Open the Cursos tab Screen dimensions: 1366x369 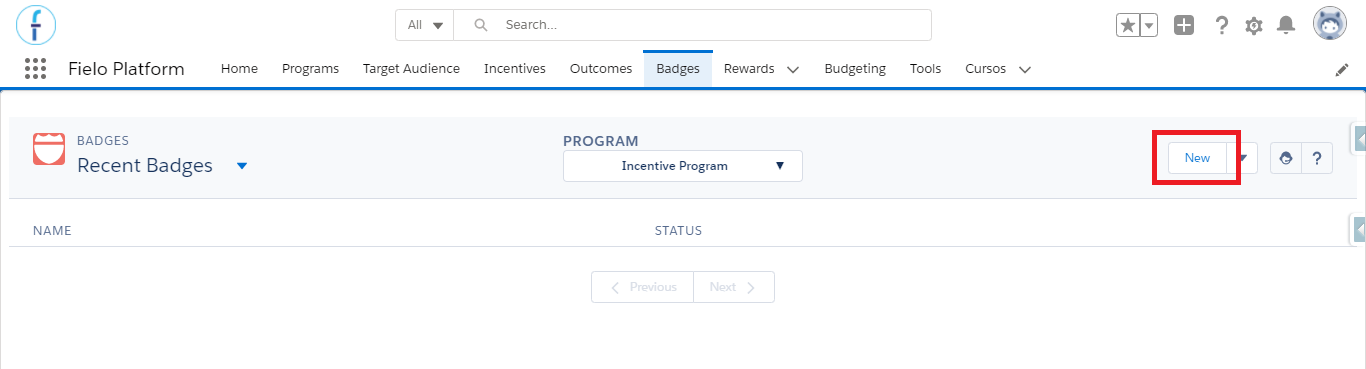(986, 69)
